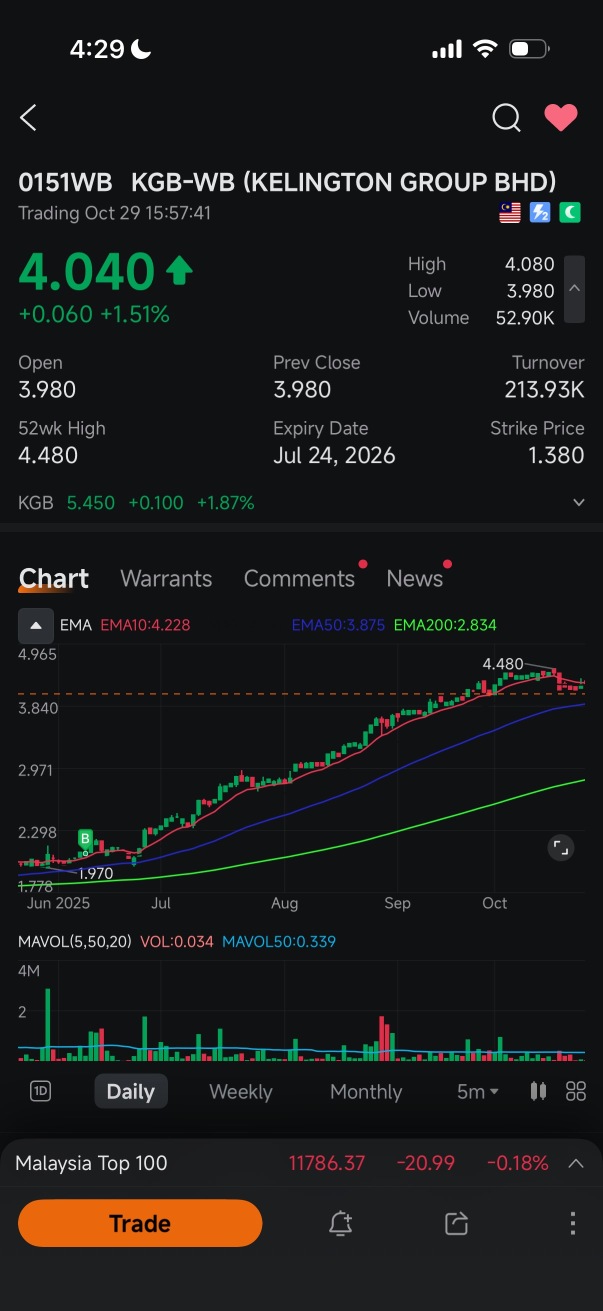This screenshot has height=1311, width=603.
Task: Tap the 0151WB KGB-WB title
Action: [287, 182]
